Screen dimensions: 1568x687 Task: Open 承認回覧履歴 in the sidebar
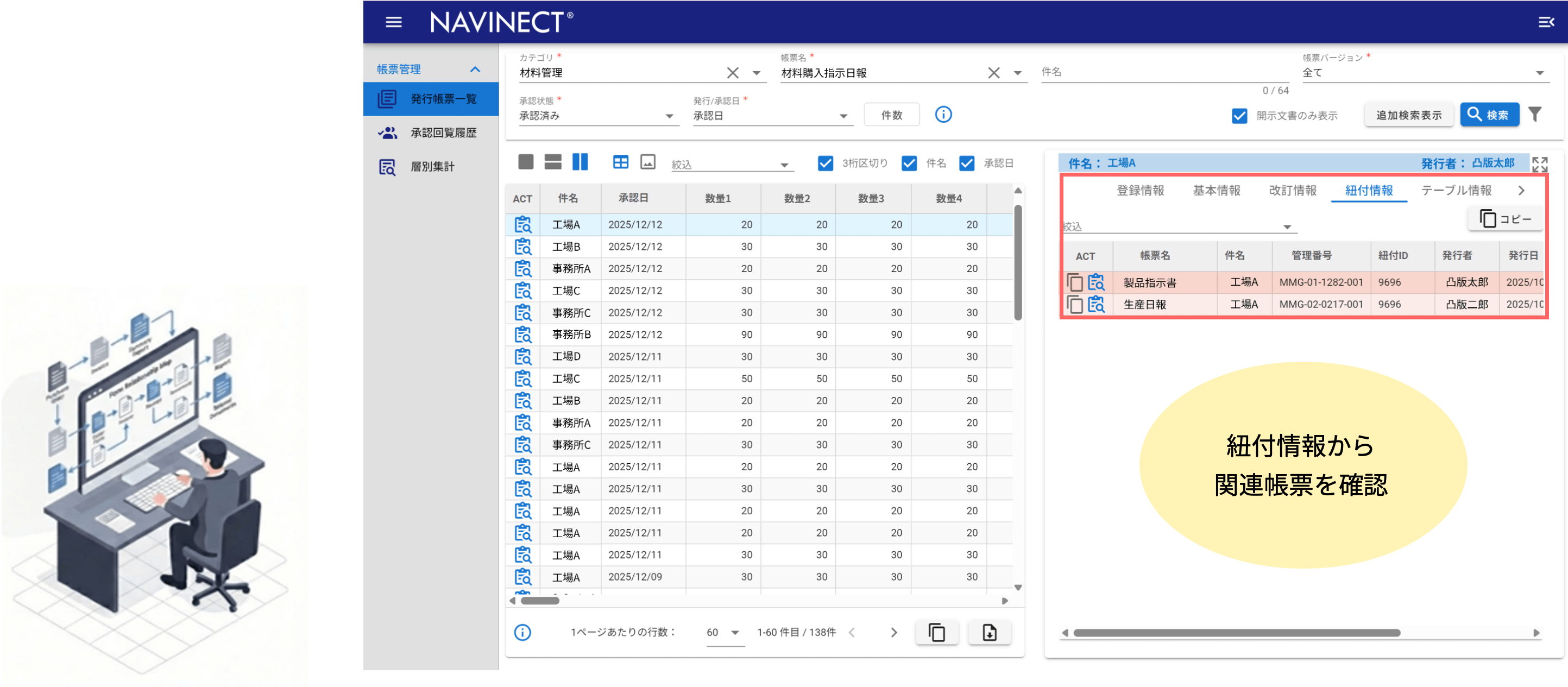443,133
